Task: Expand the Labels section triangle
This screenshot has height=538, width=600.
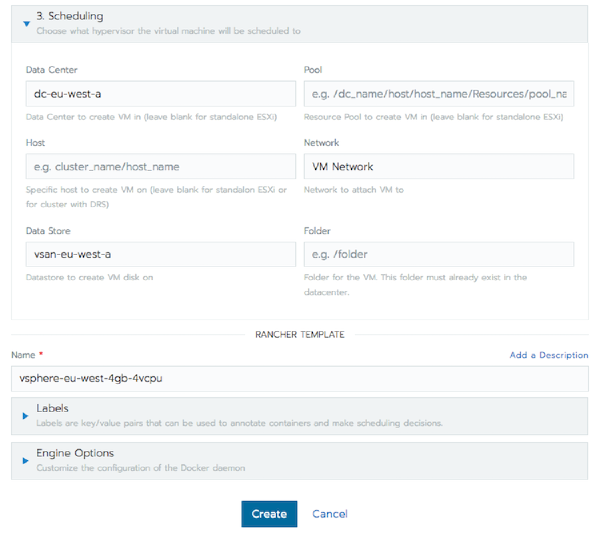Action: 26,415
